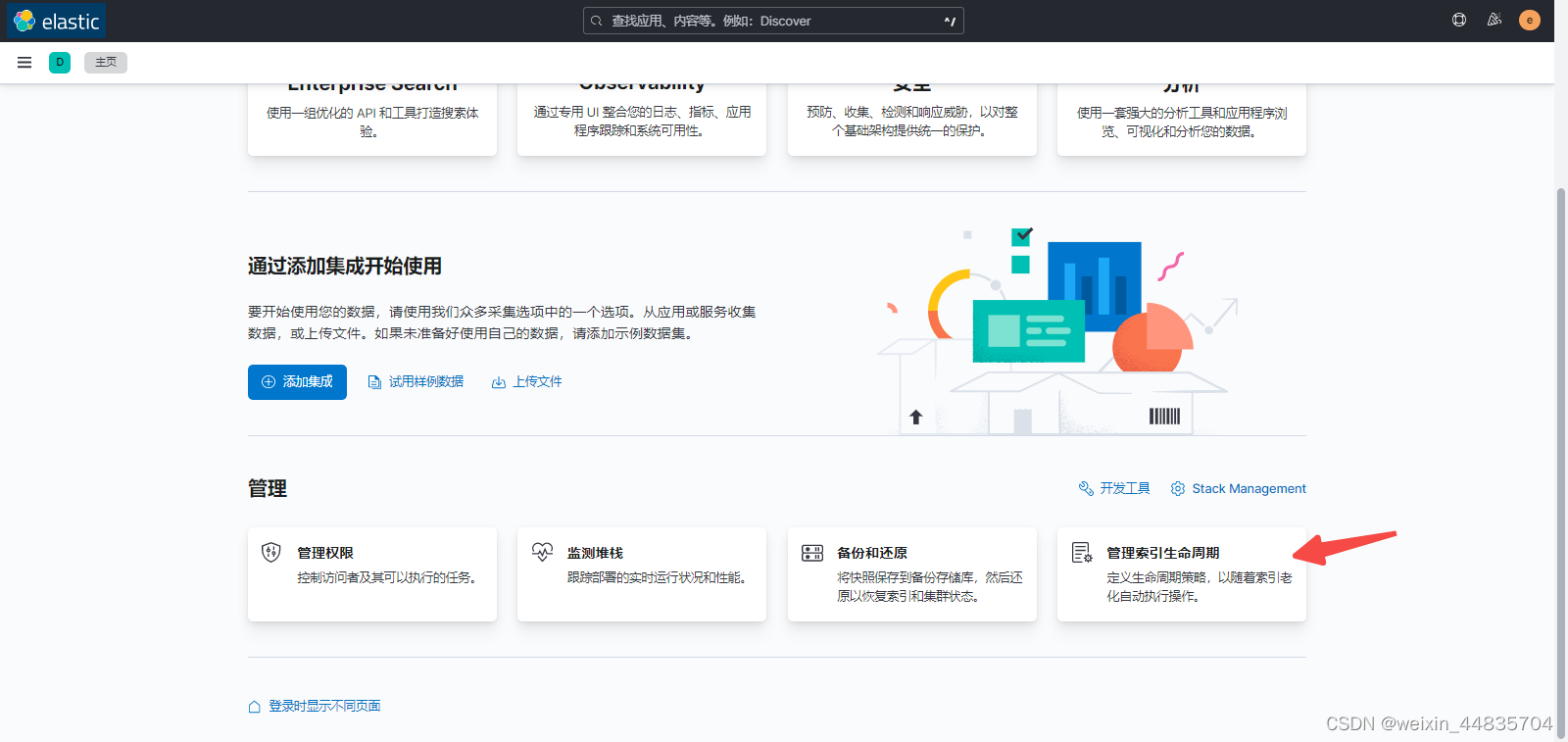Image resolution: width=1568 pixels, height=742 pixels.
Task: Focus the global search field
Action: point(773,21)
